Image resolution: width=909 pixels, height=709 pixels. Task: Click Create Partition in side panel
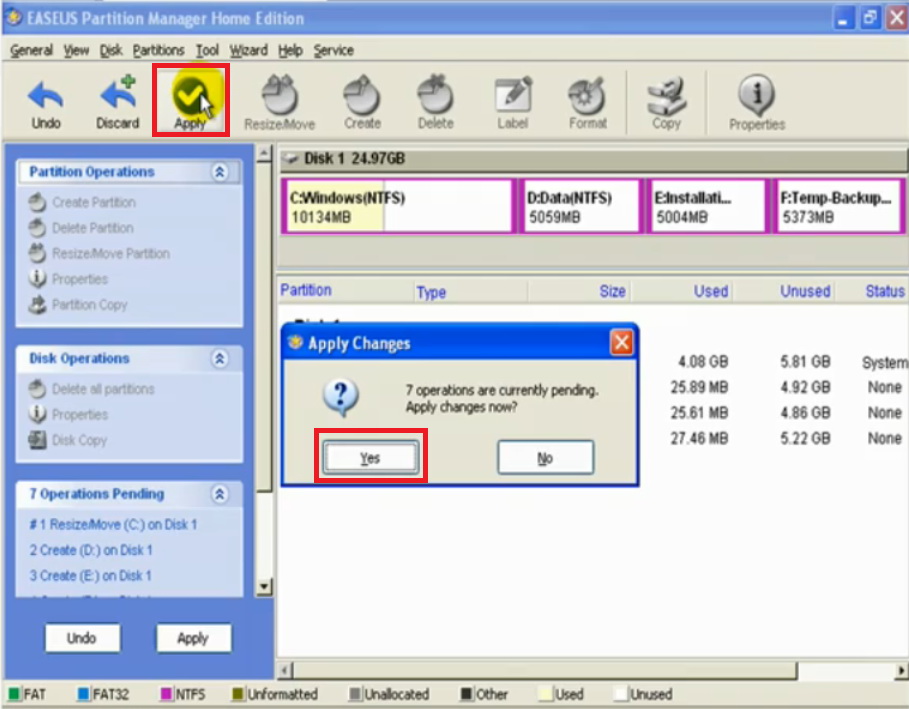(x=82, y=202)
